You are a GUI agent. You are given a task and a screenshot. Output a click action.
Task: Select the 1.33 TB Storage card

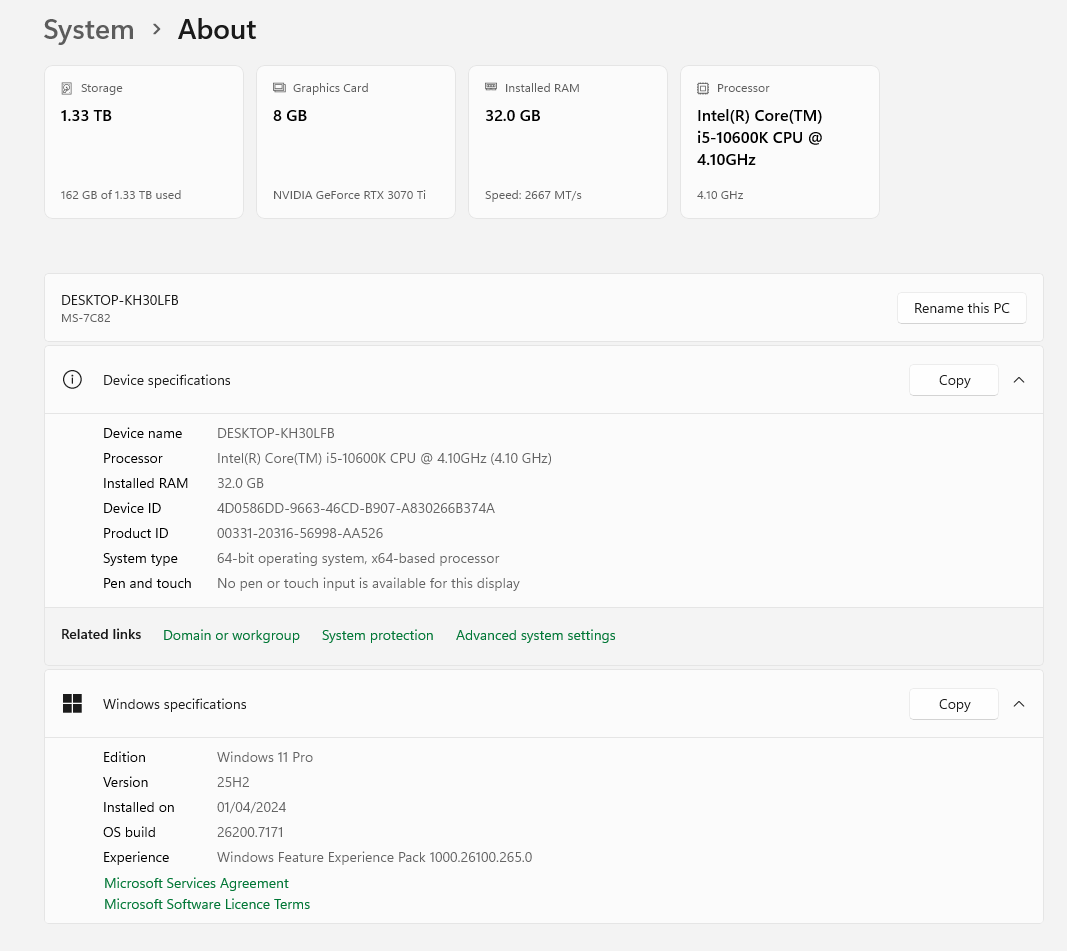144,142
